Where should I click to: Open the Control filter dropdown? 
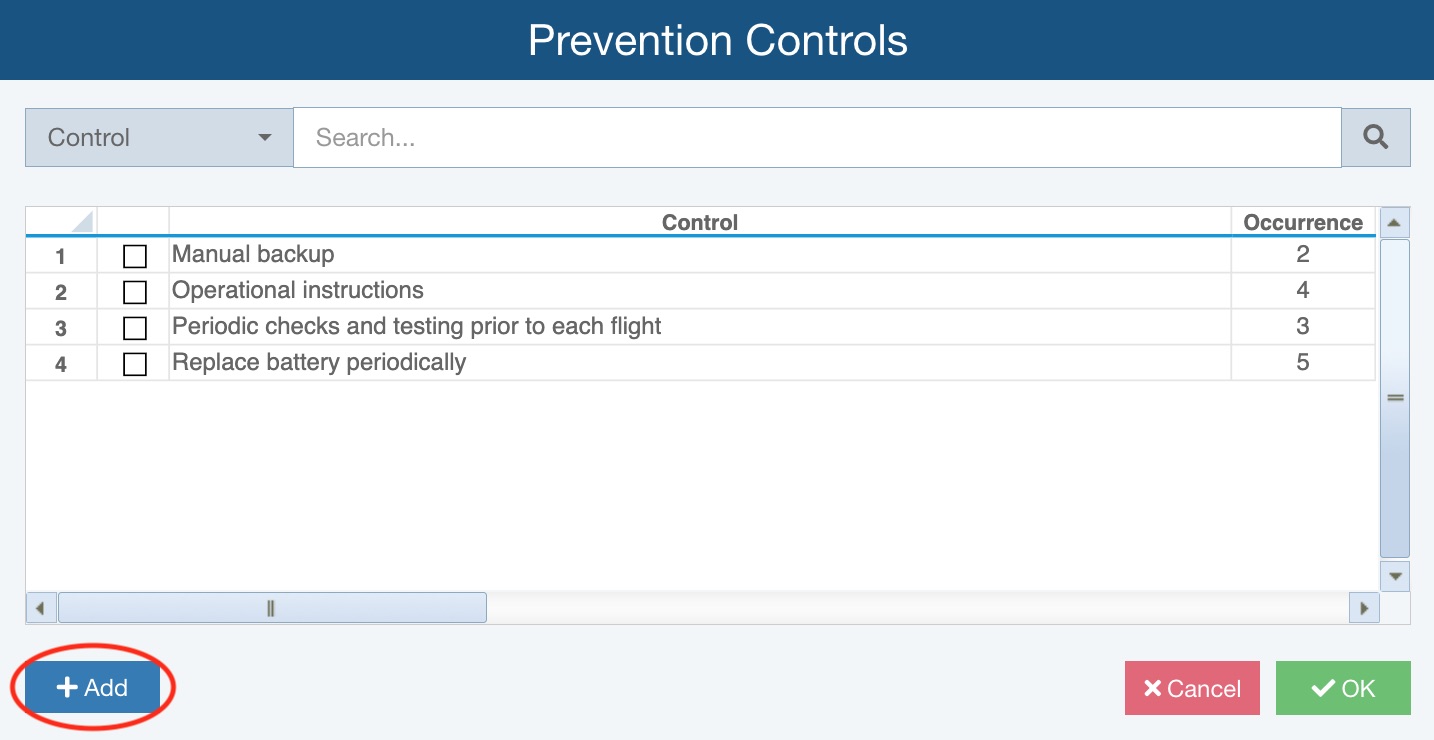click(159, 138)
